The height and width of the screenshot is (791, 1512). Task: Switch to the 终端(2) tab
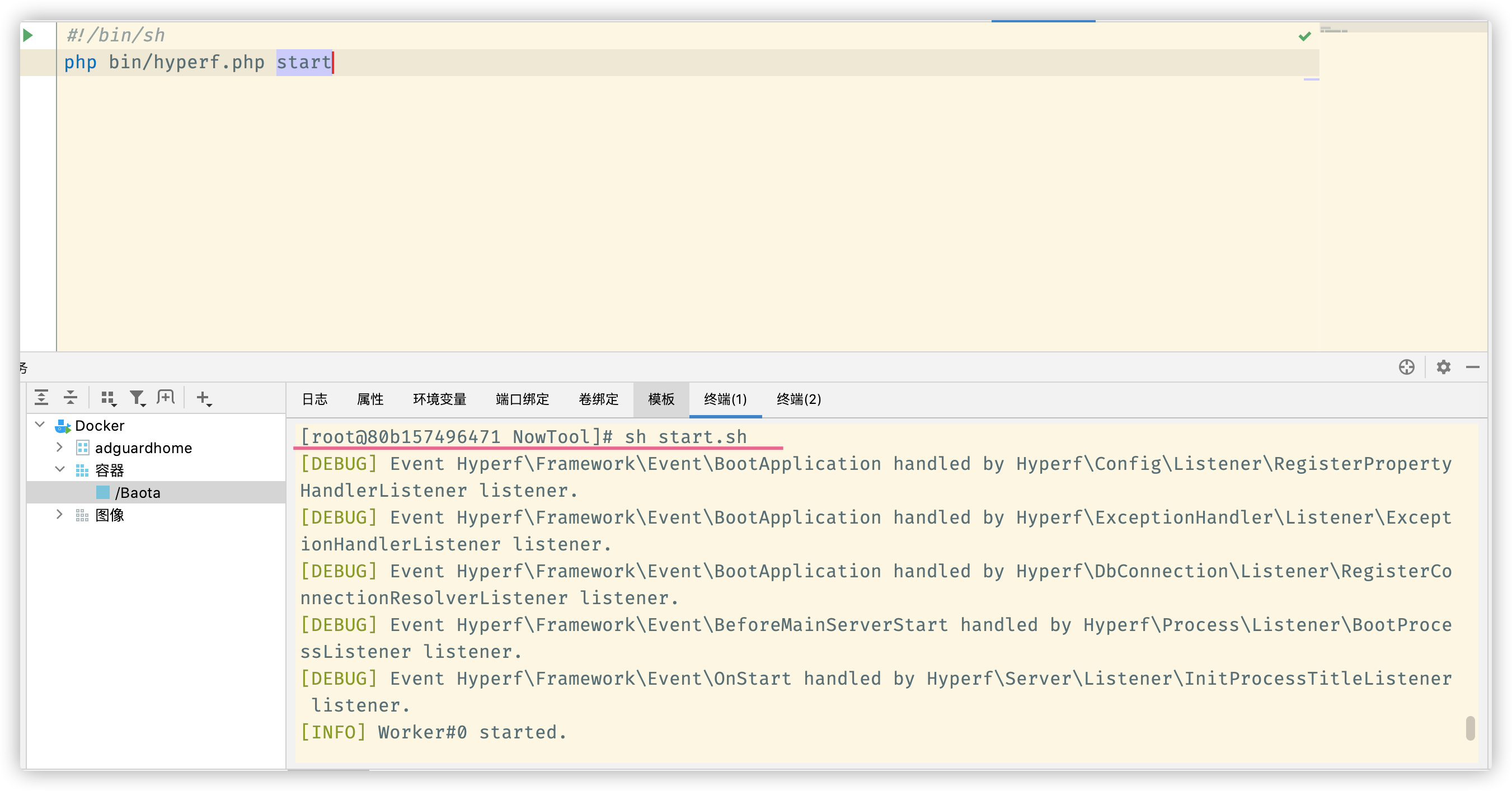point(799,399)
